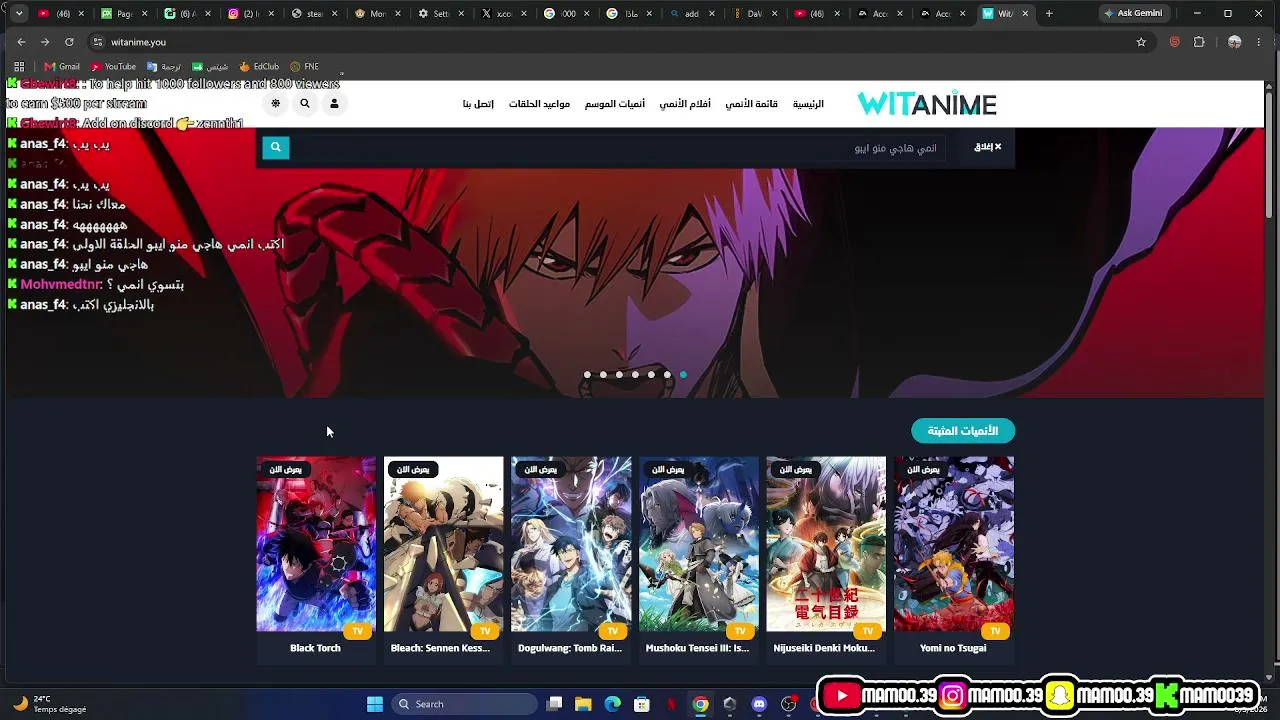Viewport: 1280px width, 720px height.
Task: Reload the page with the refresh icon
Action: click(x=69, y=42)
